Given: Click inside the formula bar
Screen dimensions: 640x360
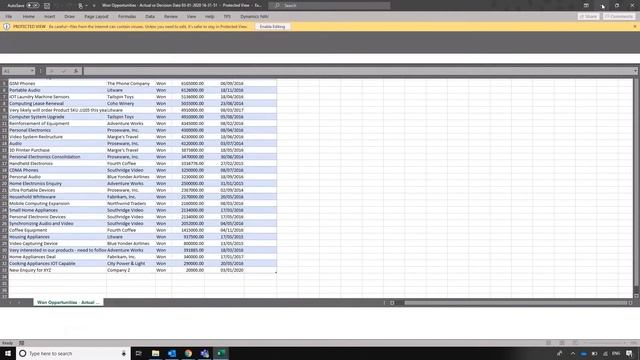Looking at the screenshot, I should pyautogui.click(x=358, y=71).
